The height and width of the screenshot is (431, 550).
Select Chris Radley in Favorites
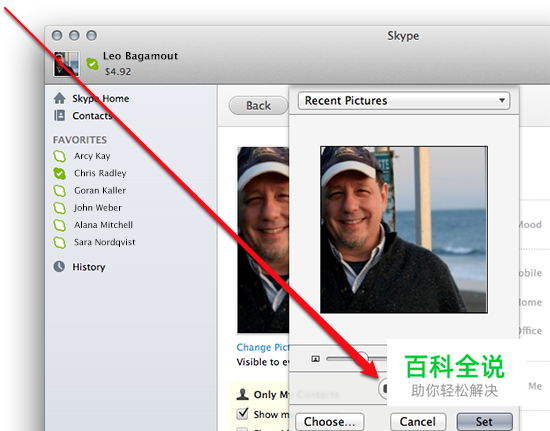pos(100,173)
